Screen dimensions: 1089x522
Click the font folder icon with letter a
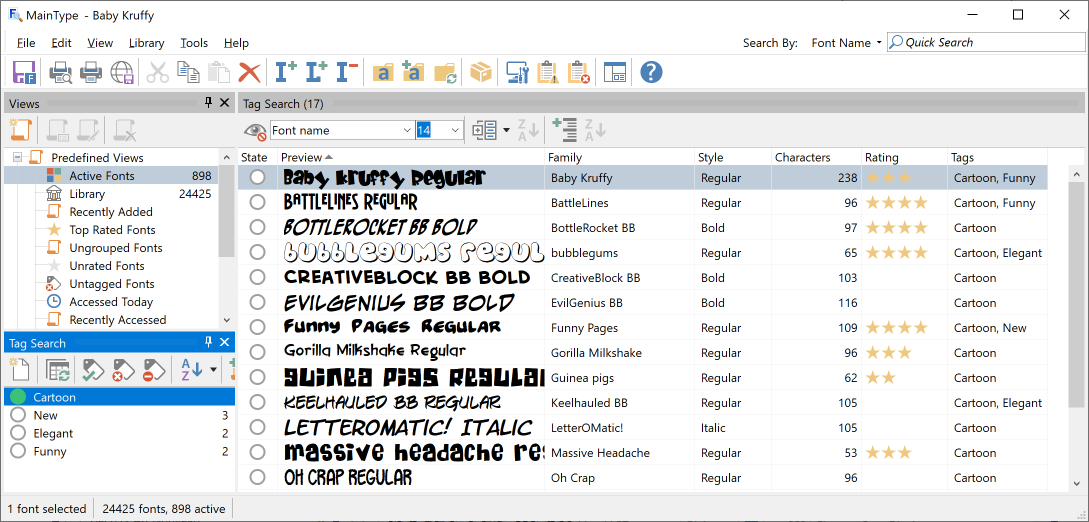tap(383, 72)
